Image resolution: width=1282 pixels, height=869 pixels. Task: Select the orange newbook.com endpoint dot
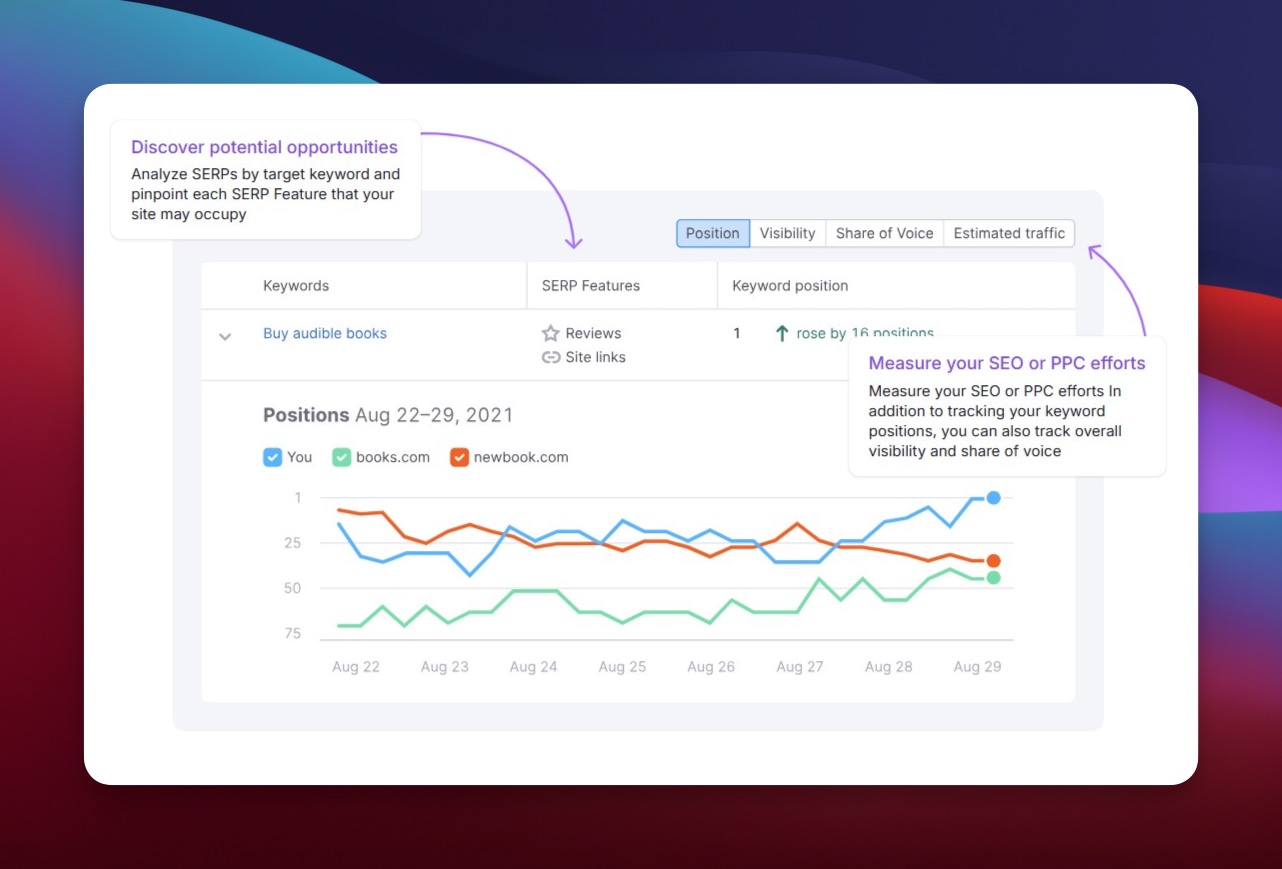tap(993, 561)
